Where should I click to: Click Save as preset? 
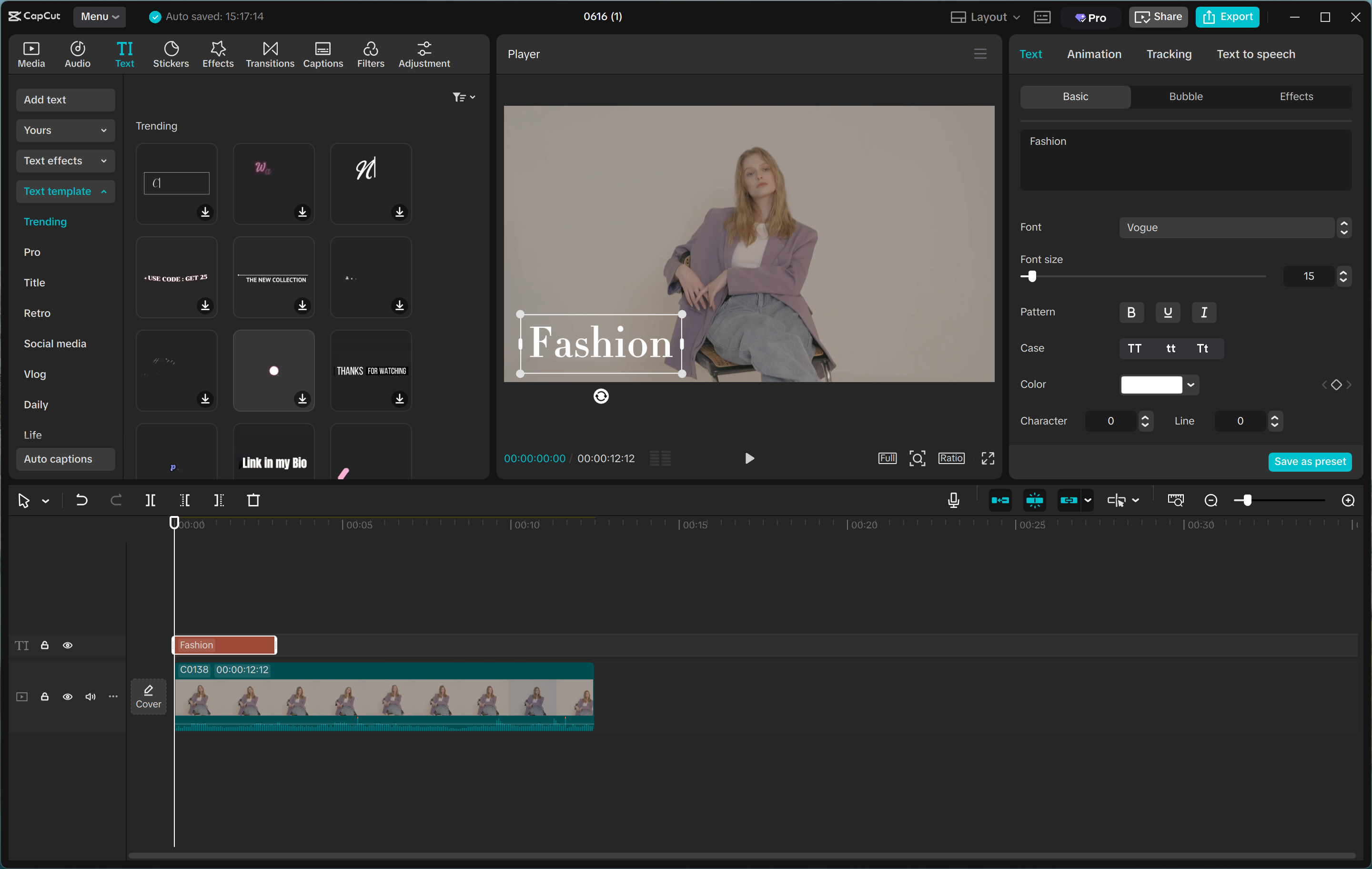[1310, 462]
